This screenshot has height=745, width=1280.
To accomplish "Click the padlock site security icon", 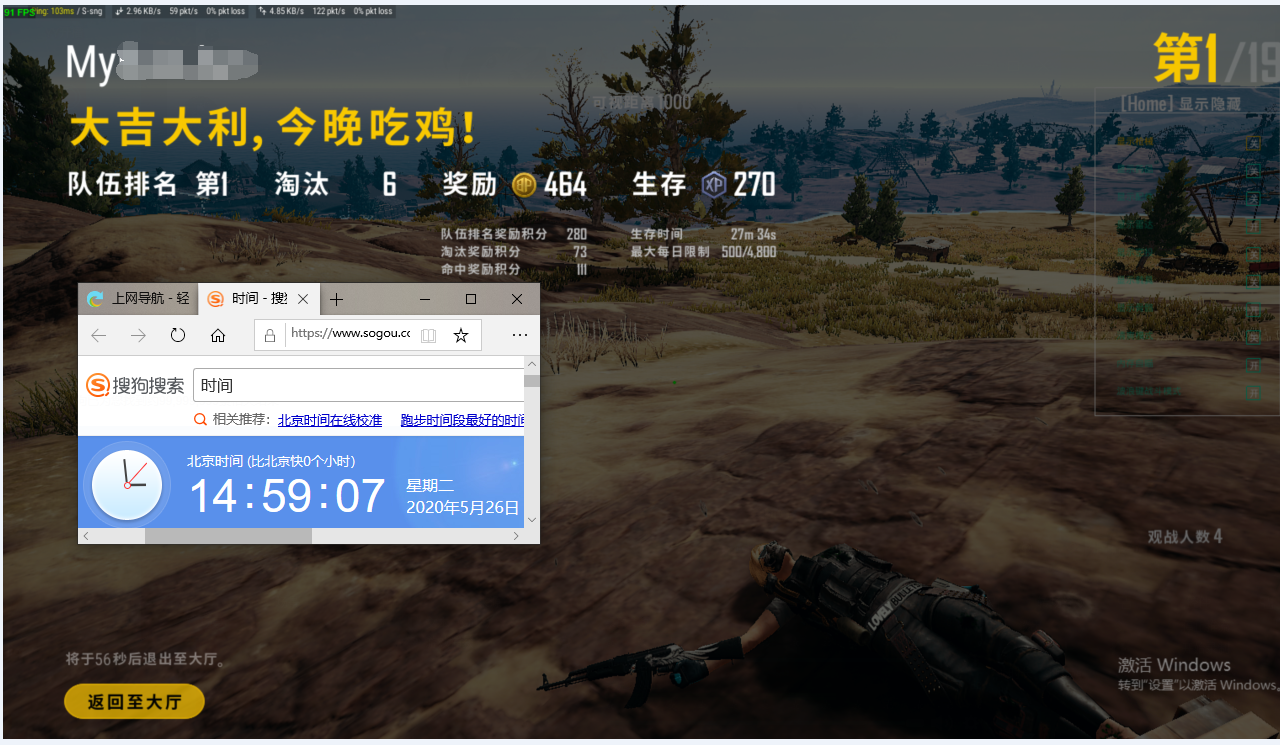I will (x=270, y=336).
